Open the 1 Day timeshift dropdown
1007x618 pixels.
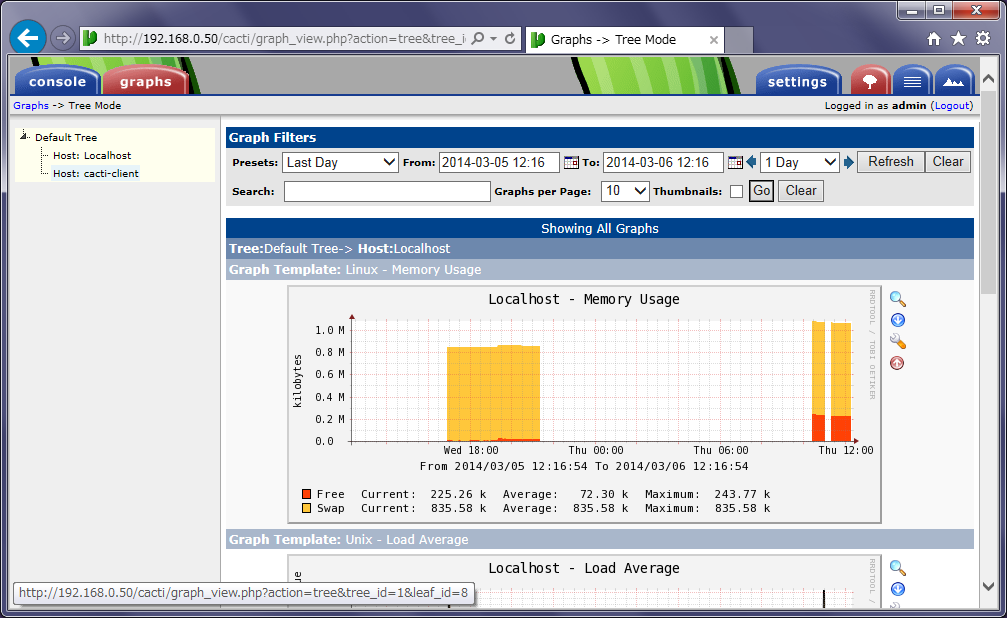pyautogui.click(x=800, y=162)
